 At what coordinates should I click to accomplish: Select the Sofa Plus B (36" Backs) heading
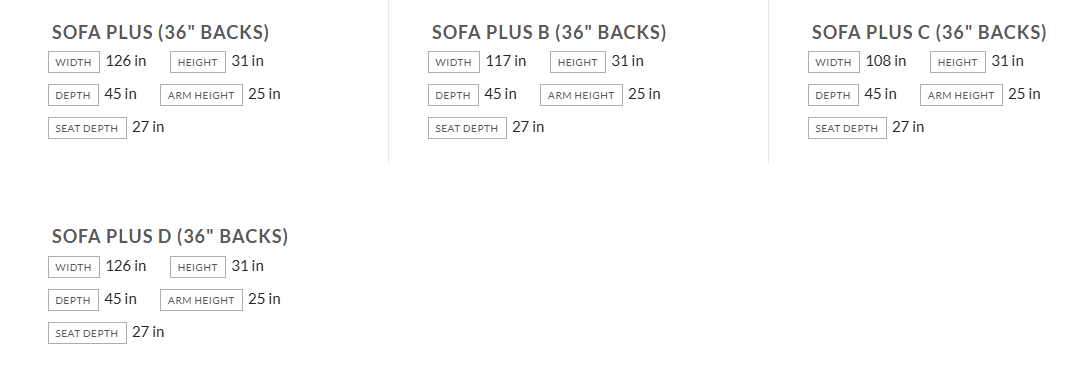pyautogui.click(x=549, y=32)
